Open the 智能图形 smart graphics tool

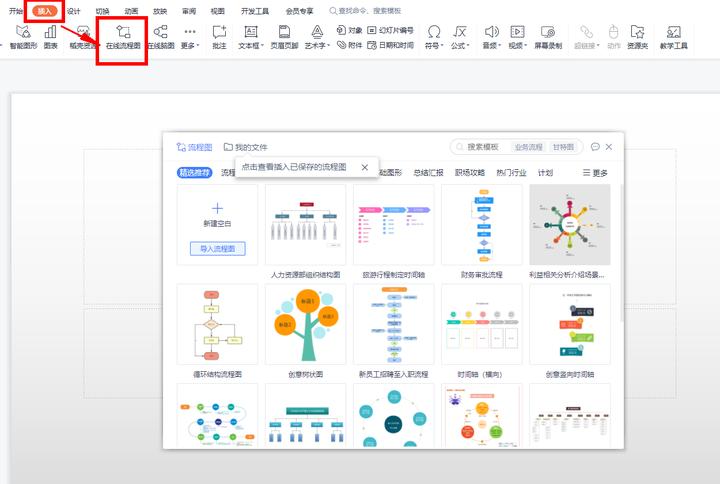(23, 37)
